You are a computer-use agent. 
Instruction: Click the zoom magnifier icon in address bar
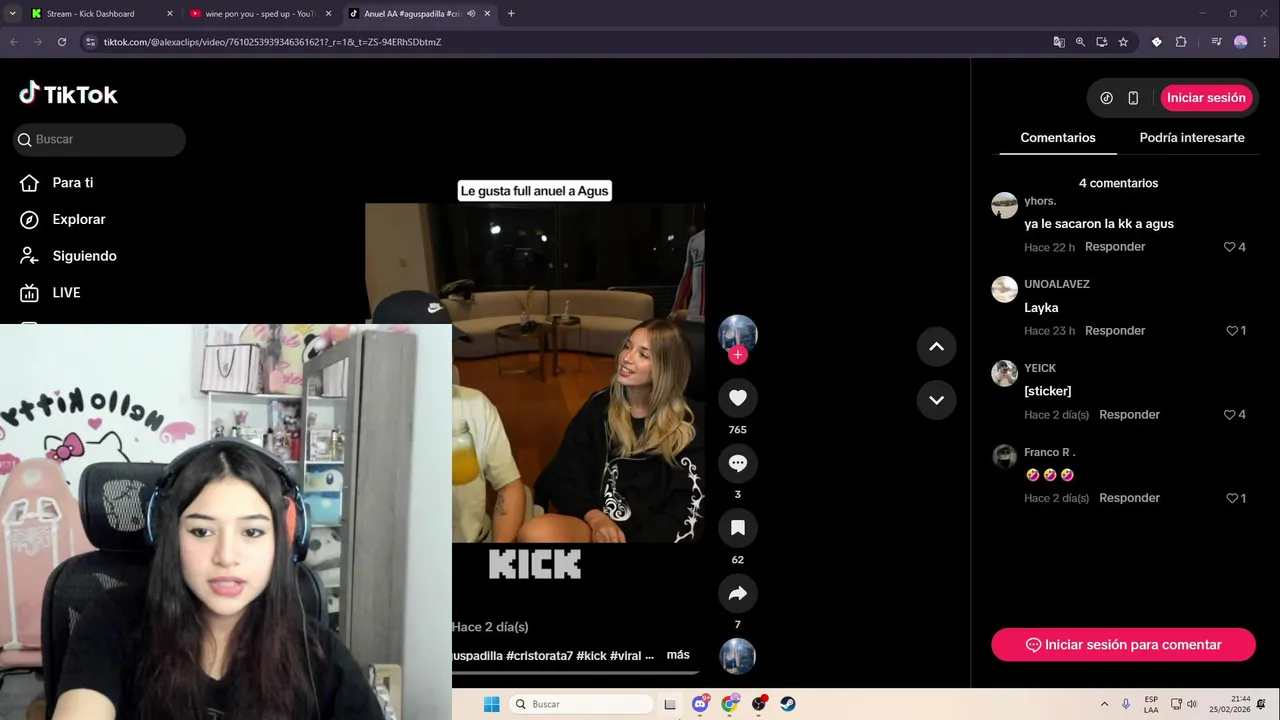tap(1080, 42)
